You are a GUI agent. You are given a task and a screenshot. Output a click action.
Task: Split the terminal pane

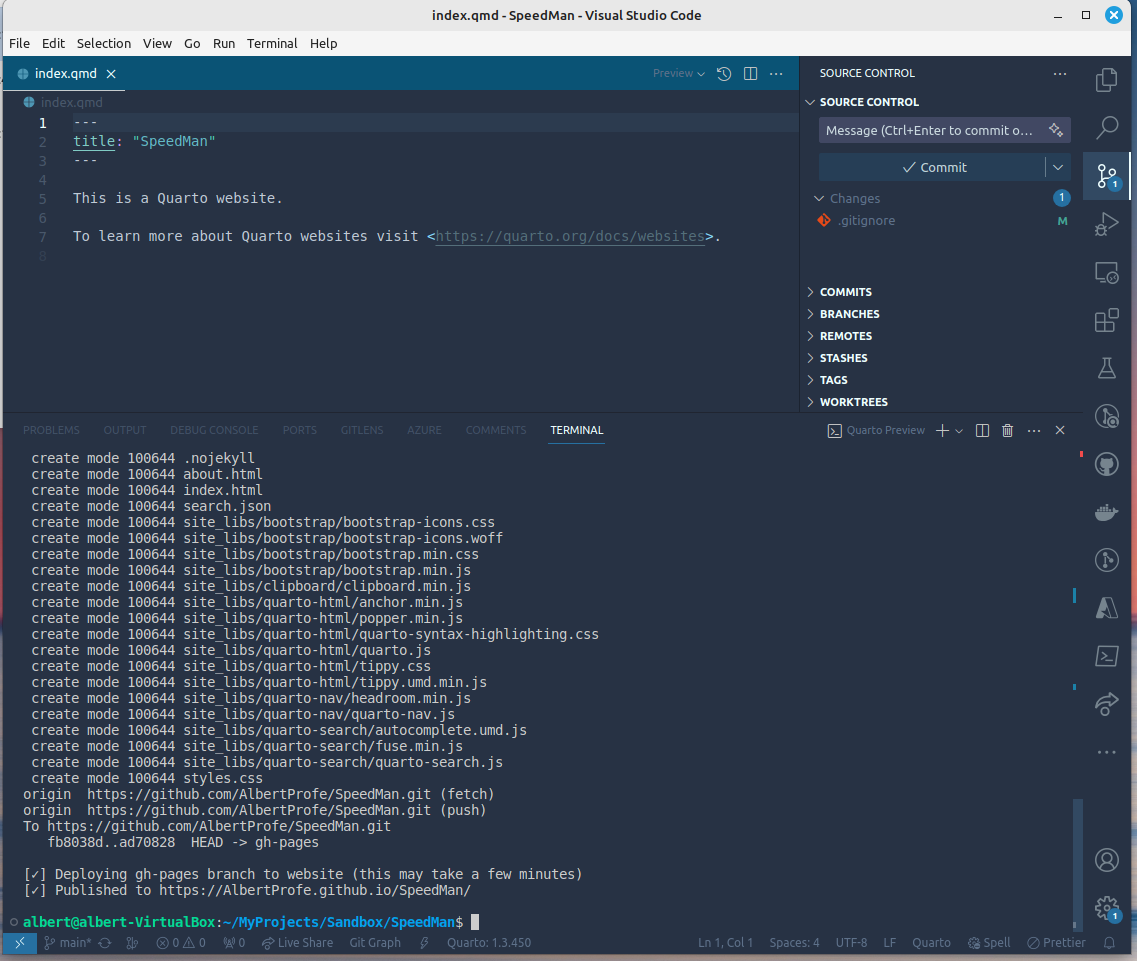[983, 431]
